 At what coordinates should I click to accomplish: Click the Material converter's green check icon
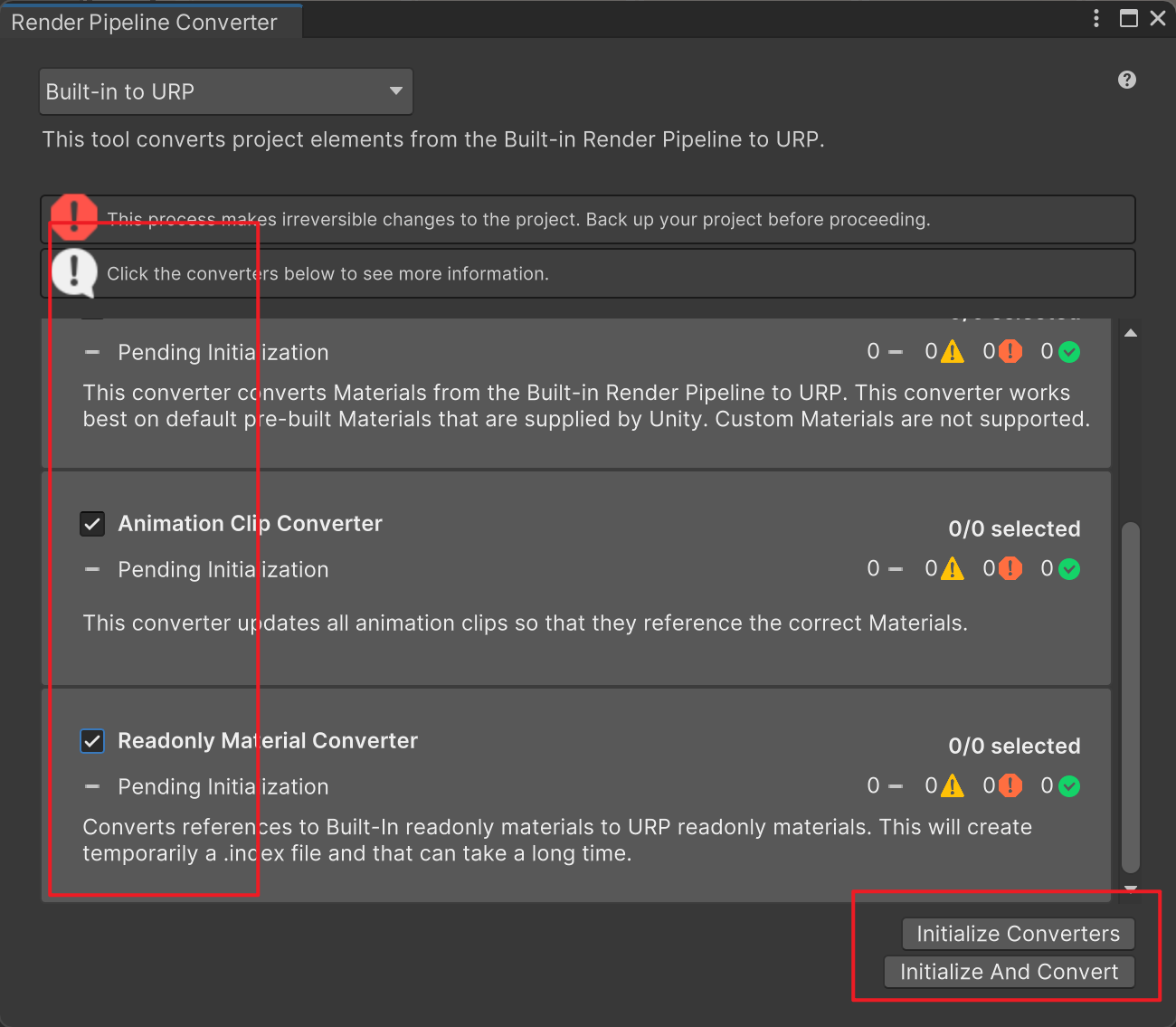tap(1069, 352)
